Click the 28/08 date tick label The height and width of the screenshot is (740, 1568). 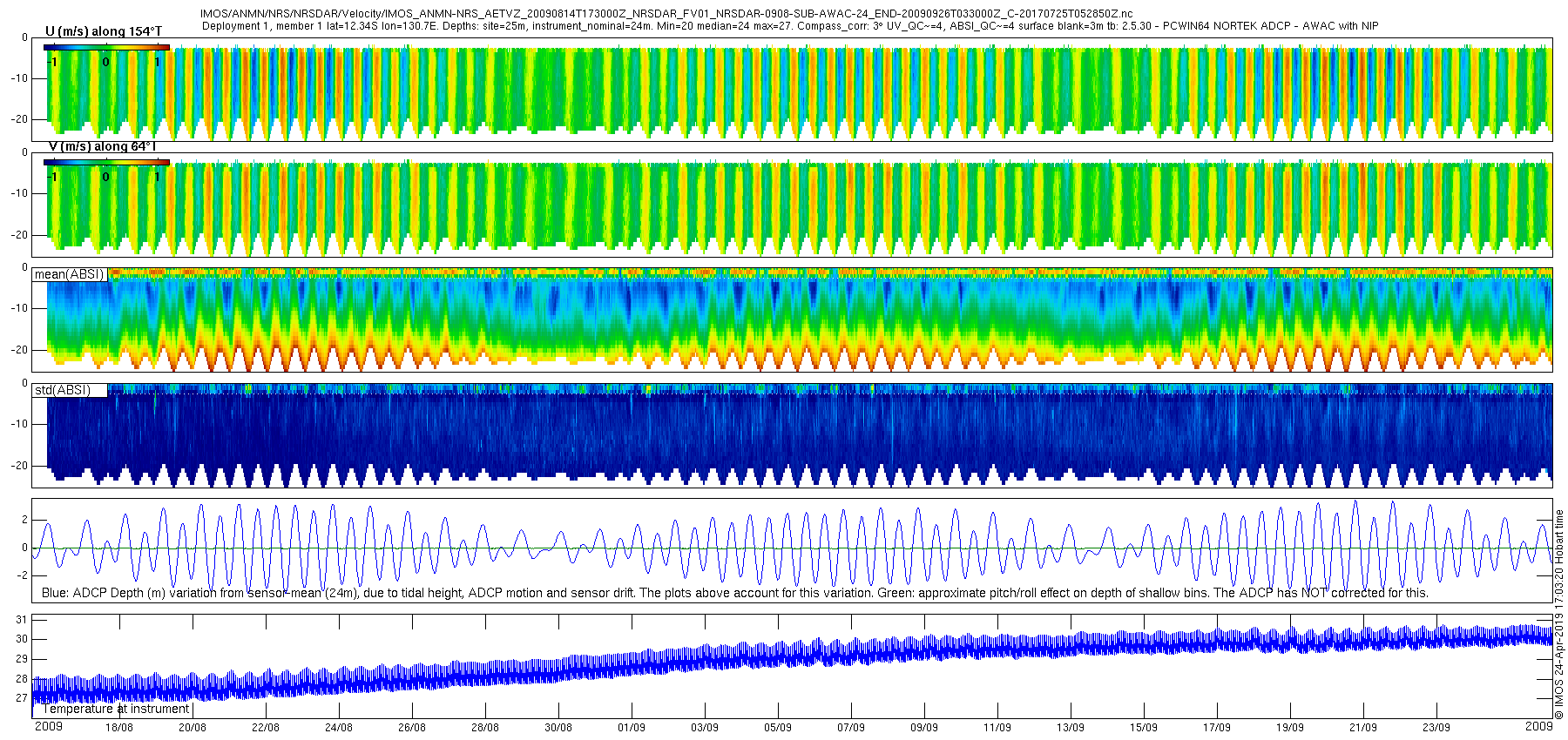[484, 728]
